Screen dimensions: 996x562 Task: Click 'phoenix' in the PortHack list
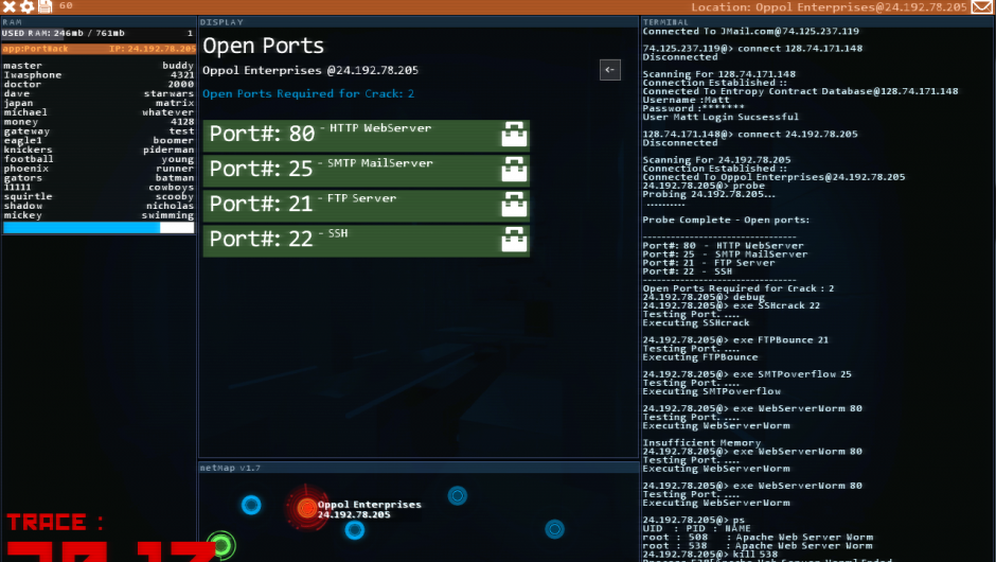click(26, 168)
